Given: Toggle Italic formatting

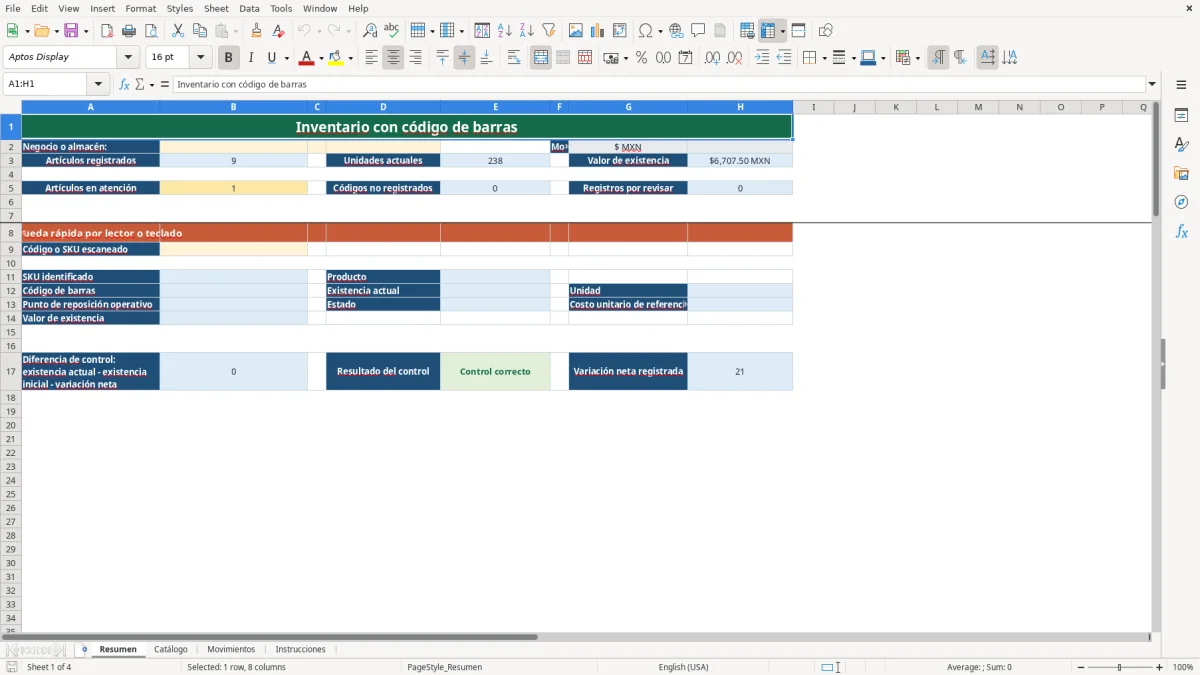Looking at the screenshot, I should point(251,58).
